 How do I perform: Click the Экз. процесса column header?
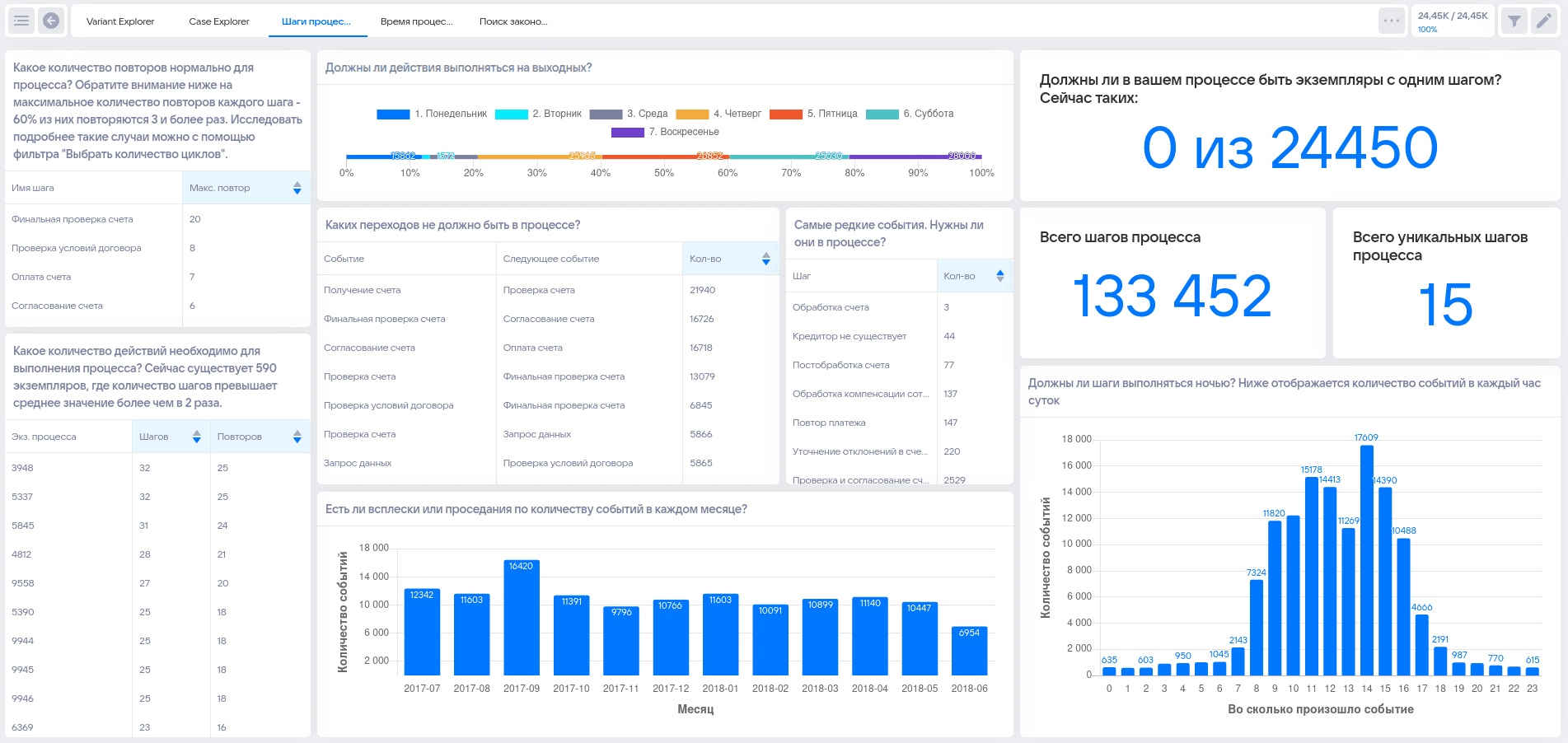(x=68, y=437)
